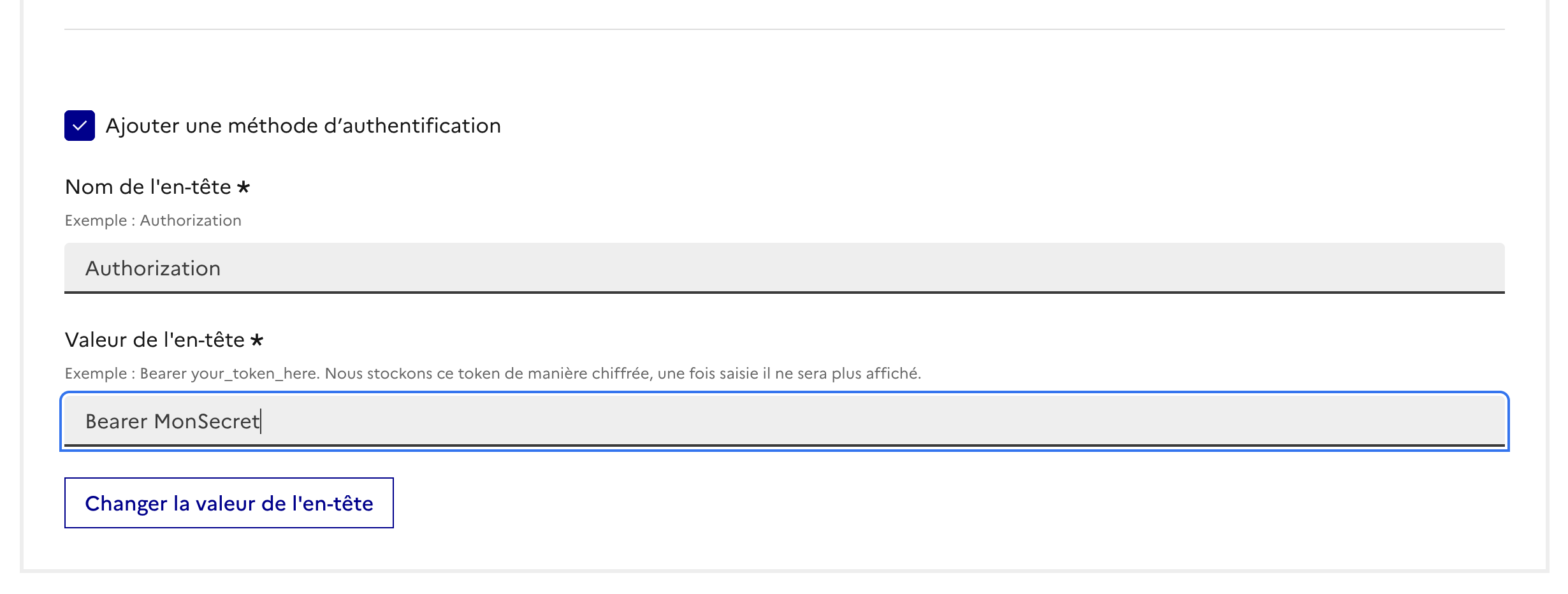Click the word "Exemple" above the name field

[x=96, y=221]
